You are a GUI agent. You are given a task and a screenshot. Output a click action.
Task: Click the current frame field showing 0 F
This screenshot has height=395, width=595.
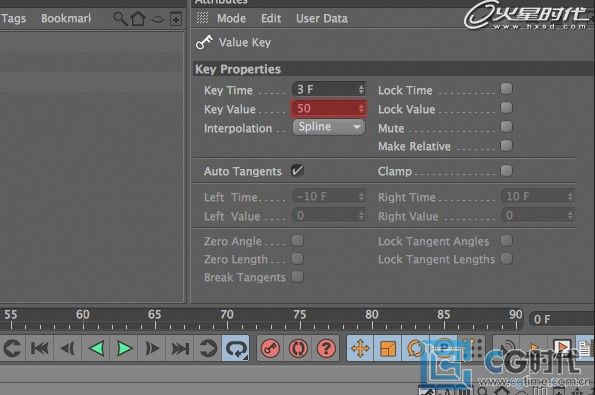pos(562,319)
